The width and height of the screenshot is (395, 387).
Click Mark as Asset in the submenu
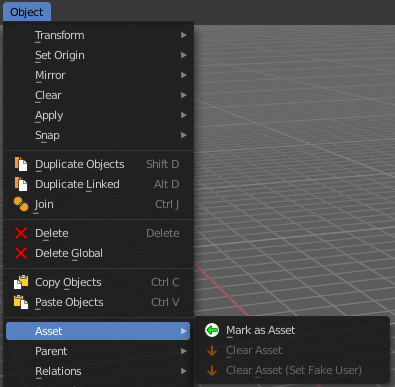292,330
